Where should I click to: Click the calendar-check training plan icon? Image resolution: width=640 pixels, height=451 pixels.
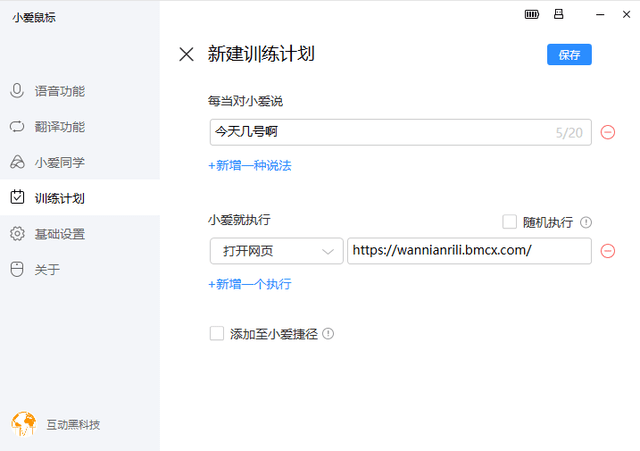(17, 197)
